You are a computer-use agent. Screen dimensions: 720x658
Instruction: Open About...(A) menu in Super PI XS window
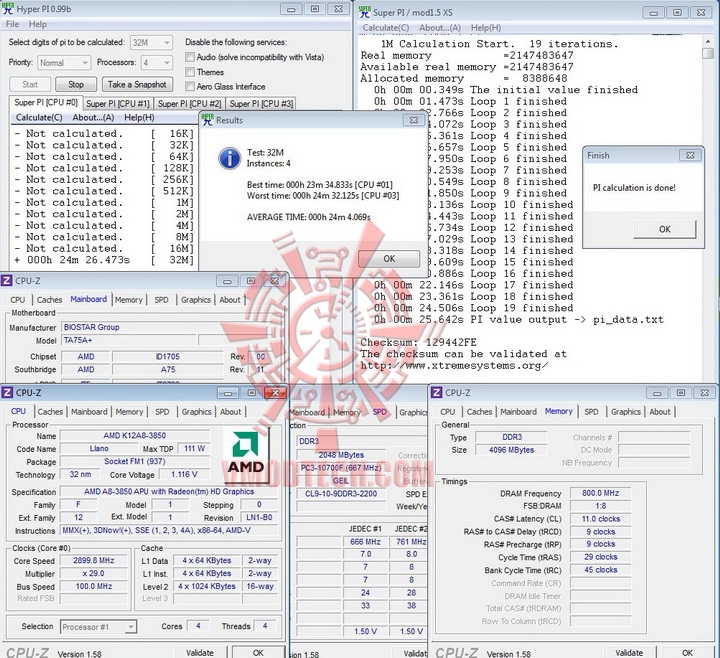440,28
